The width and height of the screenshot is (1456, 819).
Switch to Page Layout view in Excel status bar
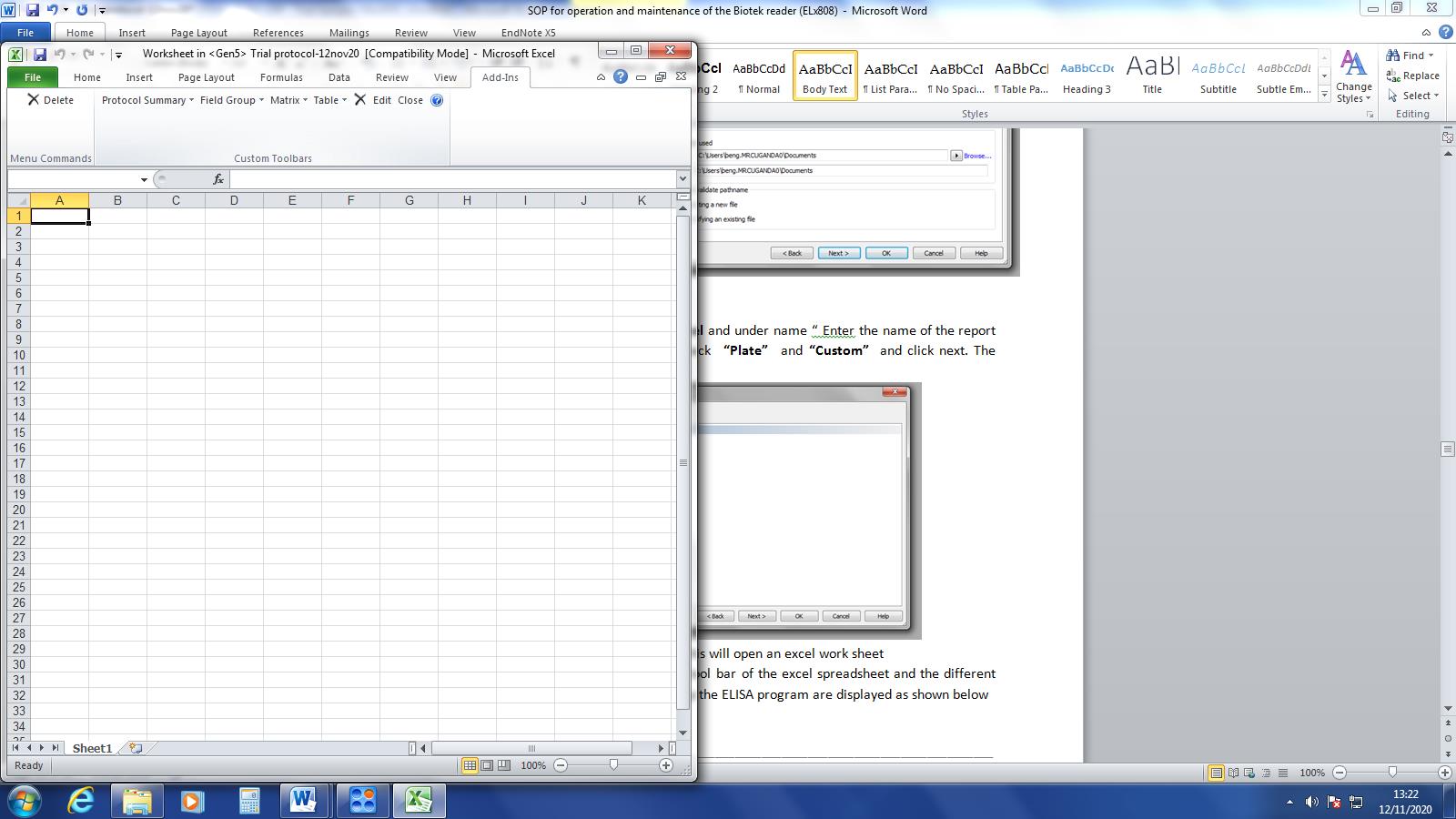[487, 765]
